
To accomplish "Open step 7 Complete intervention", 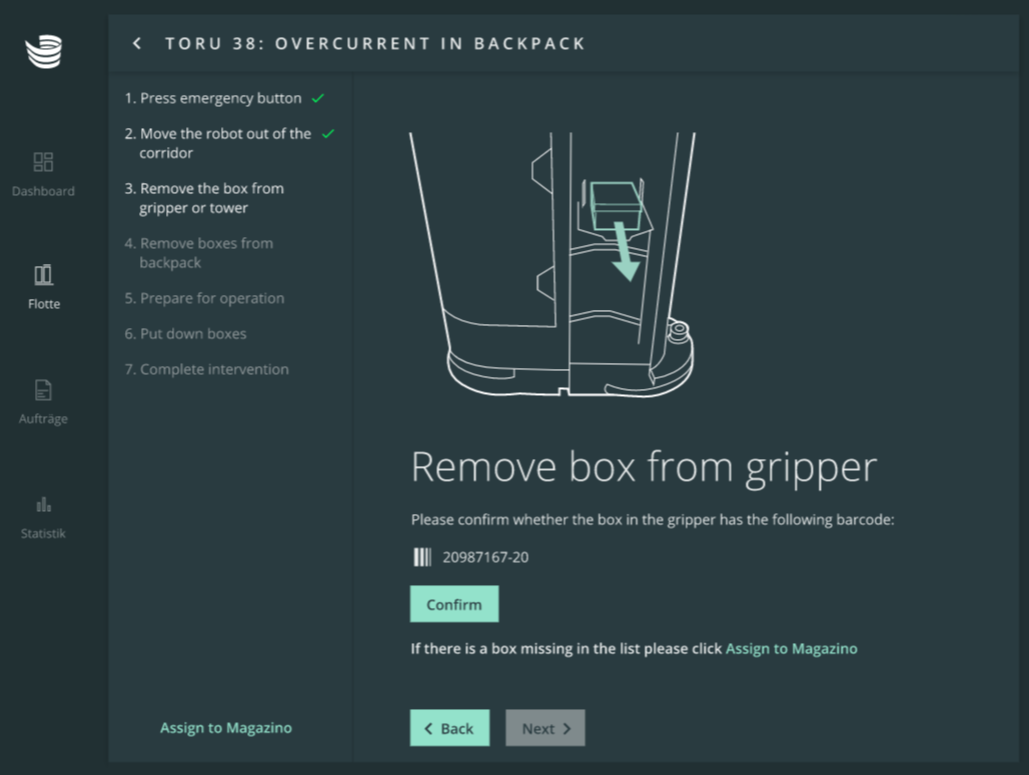I will point(206,369).
